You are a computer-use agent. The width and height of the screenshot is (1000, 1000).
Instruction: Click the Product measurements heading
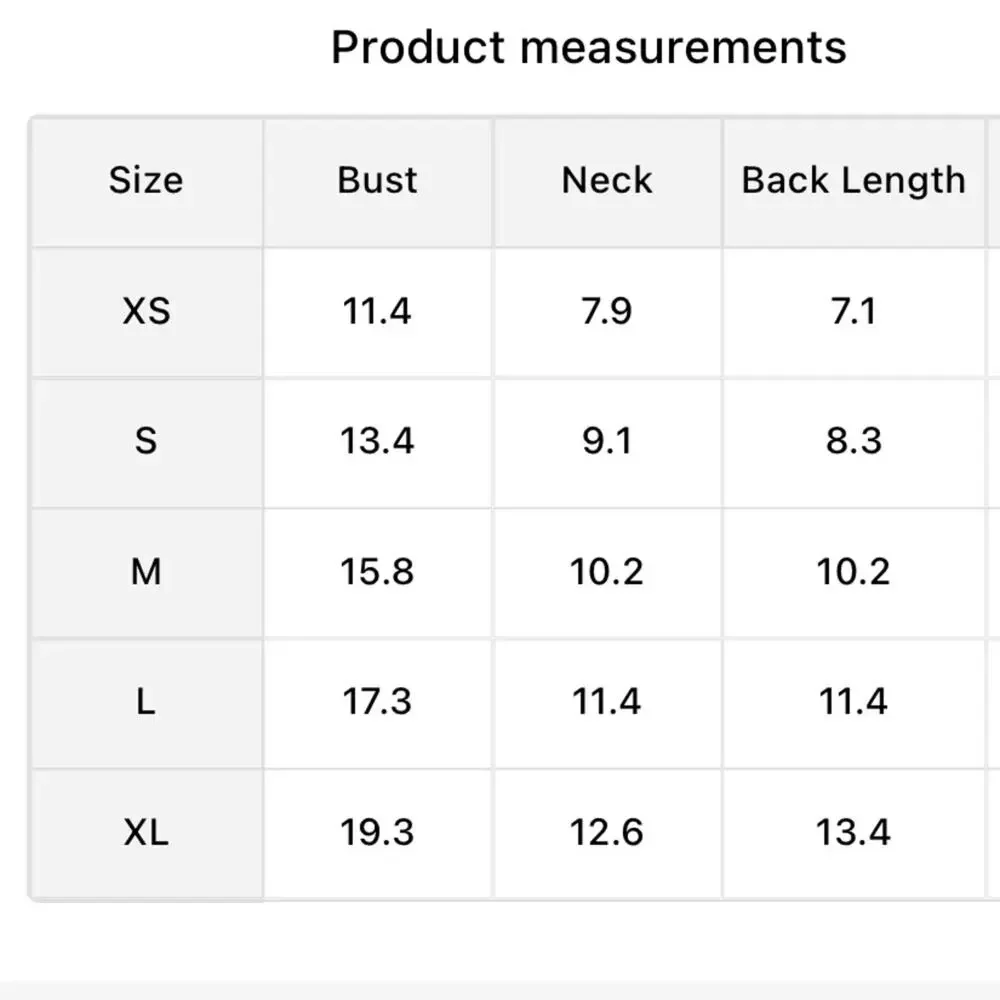(x=588, y=48)
